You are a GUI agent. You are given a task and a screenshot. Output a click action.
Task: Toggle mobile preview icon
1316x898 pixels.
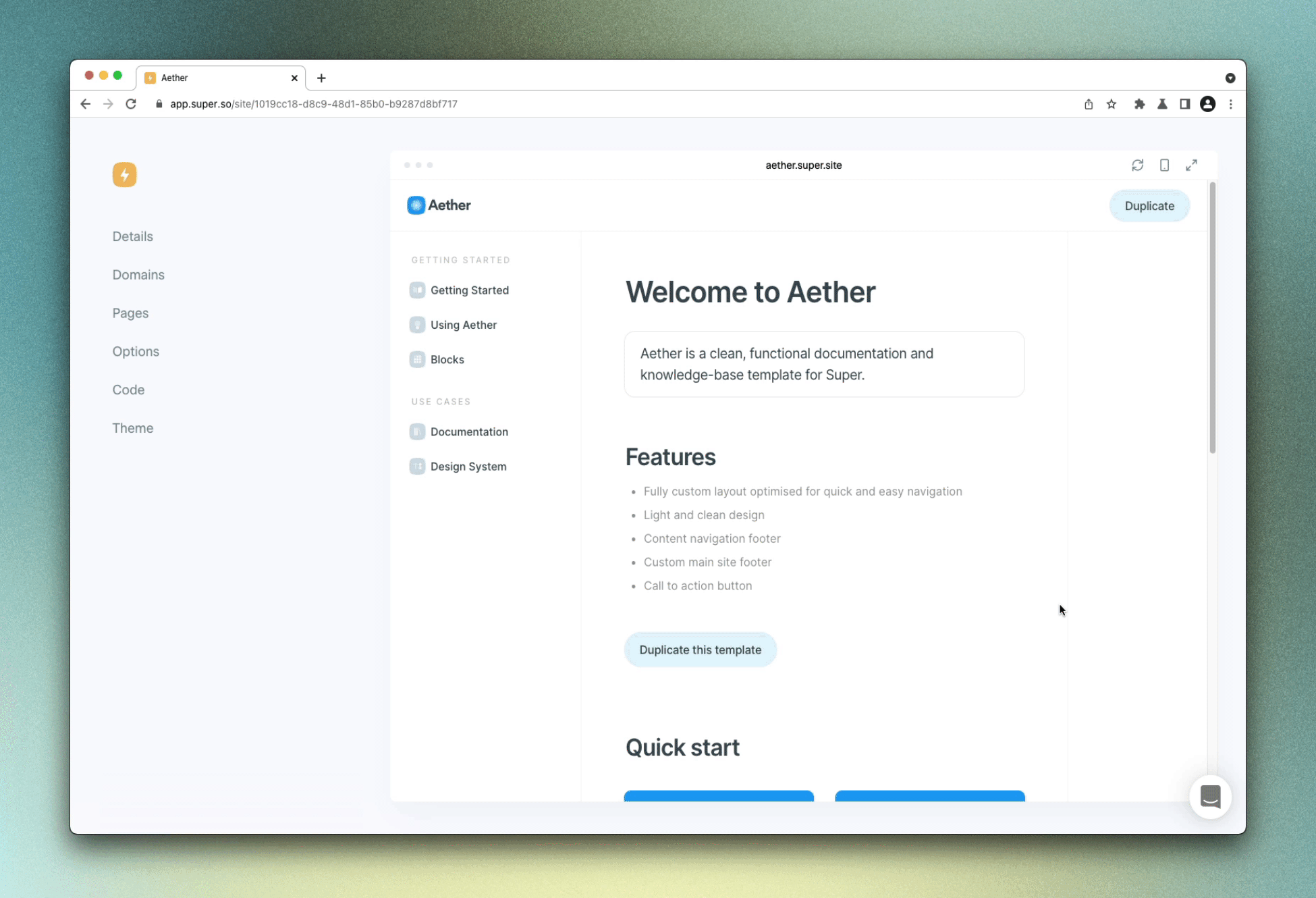click(x=1164, y=165)
